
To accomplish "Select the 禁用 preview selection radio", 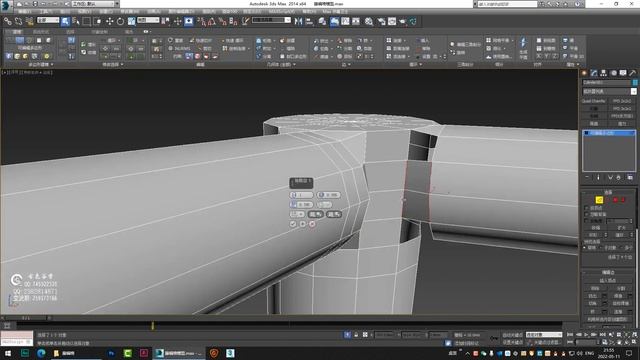I will (585, 247).
